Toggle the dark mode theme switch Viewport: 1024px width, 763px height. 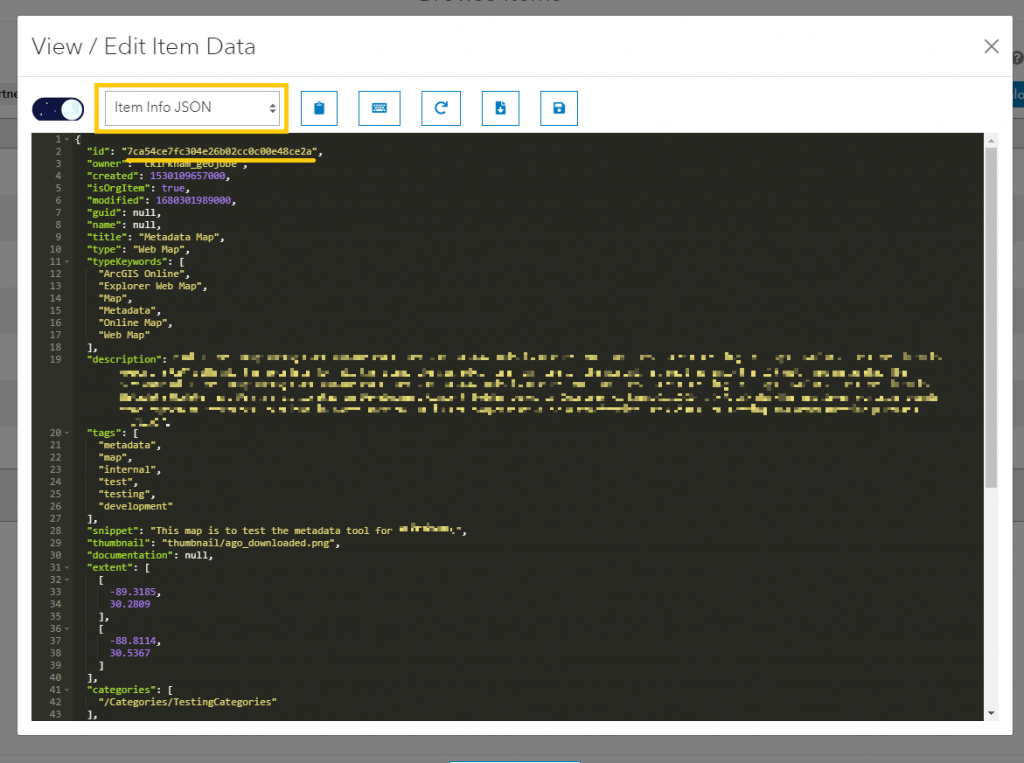(x=59, y=109)
